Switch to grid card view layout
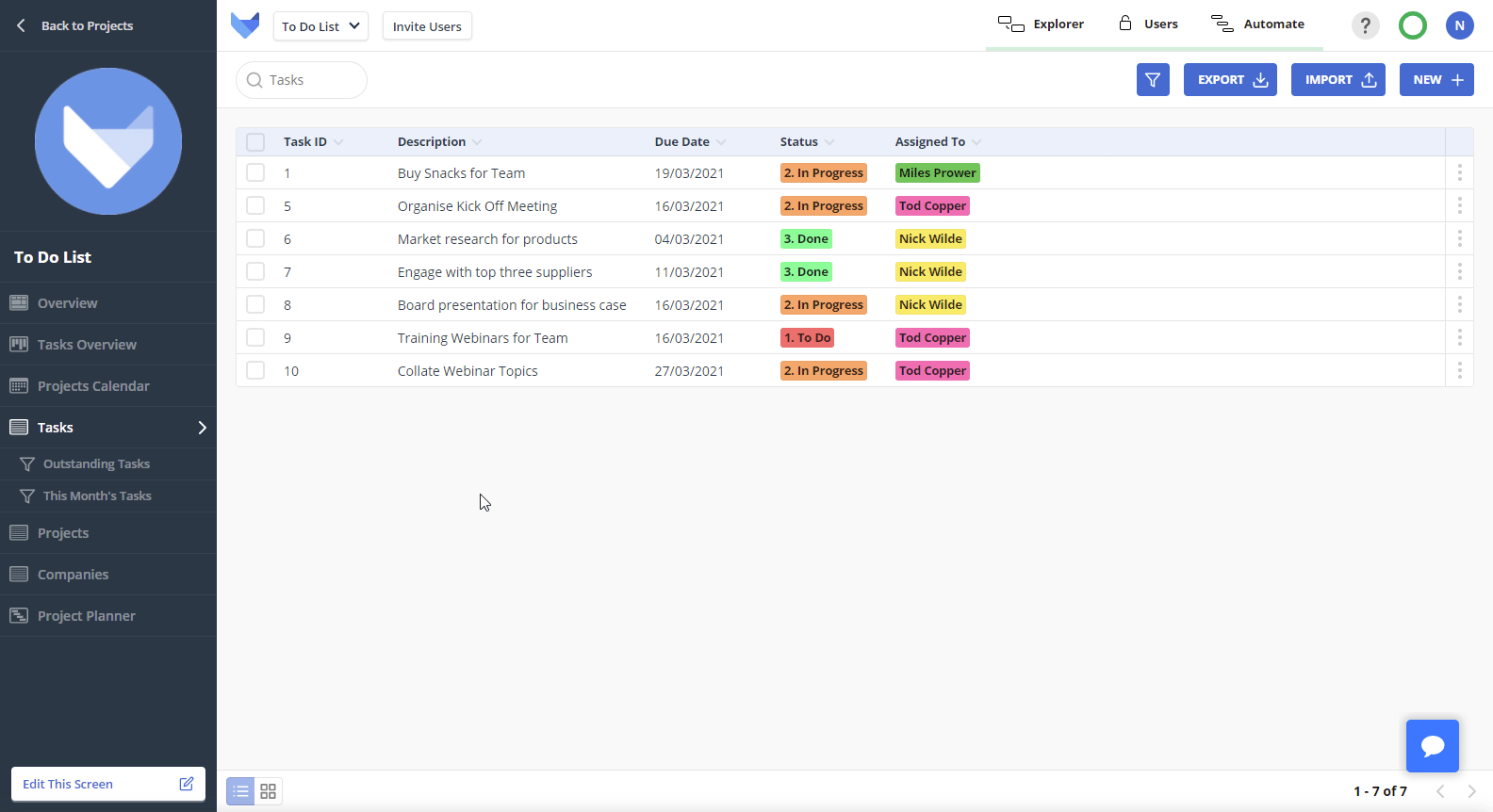Viewport: 1493px width, 812px height. tap(269, 791)
